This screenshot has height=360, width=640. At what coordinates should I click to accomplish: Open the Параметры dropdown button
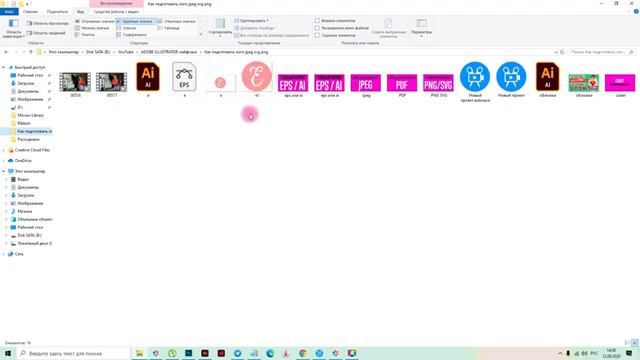(422, 28)
